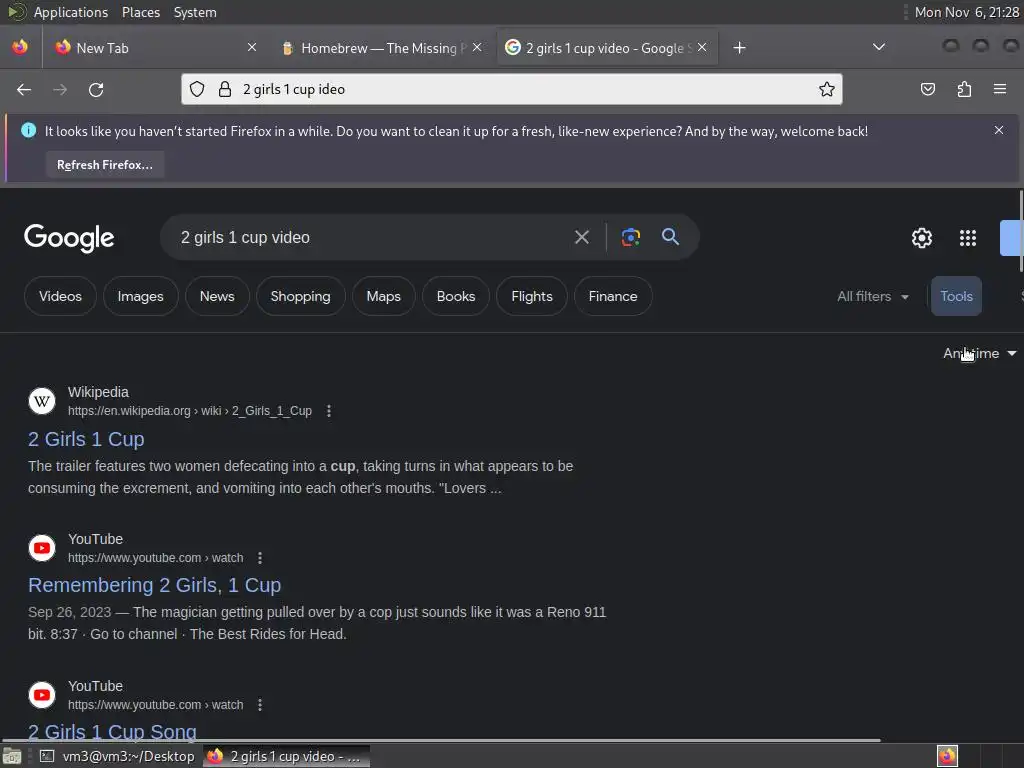Click the Wikipedia favicon in first result
Image resolution: width=1024 pixels, height=768 pixels.
tap(42, 400)
